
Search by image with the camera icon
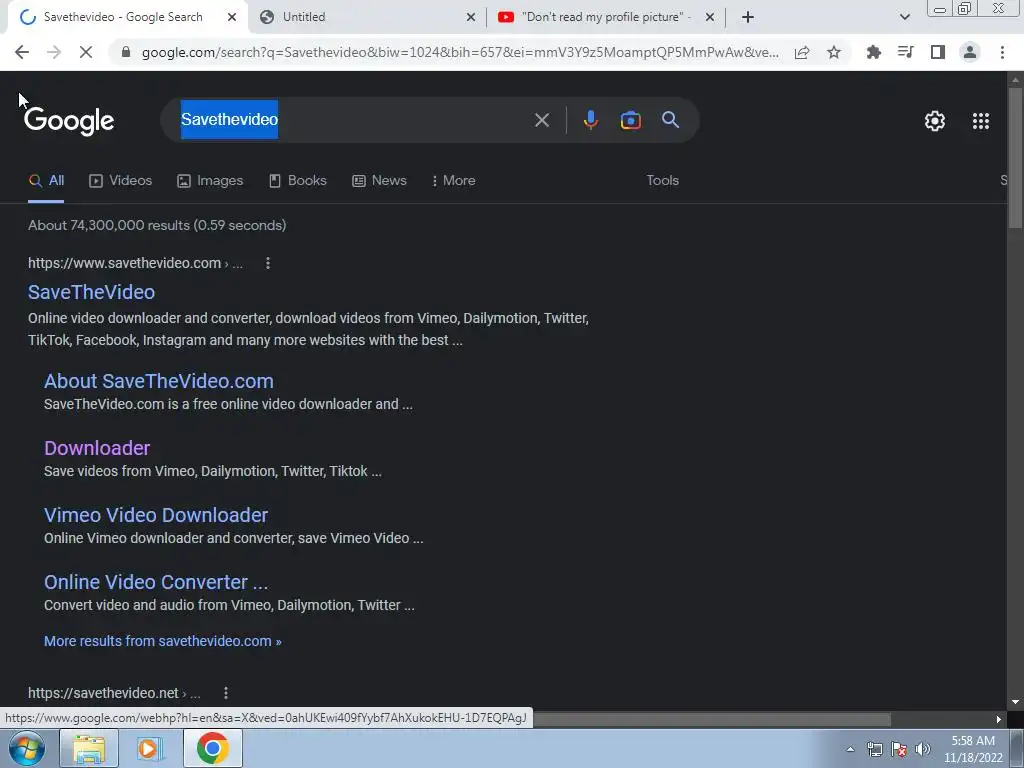(x=630, y=120)
